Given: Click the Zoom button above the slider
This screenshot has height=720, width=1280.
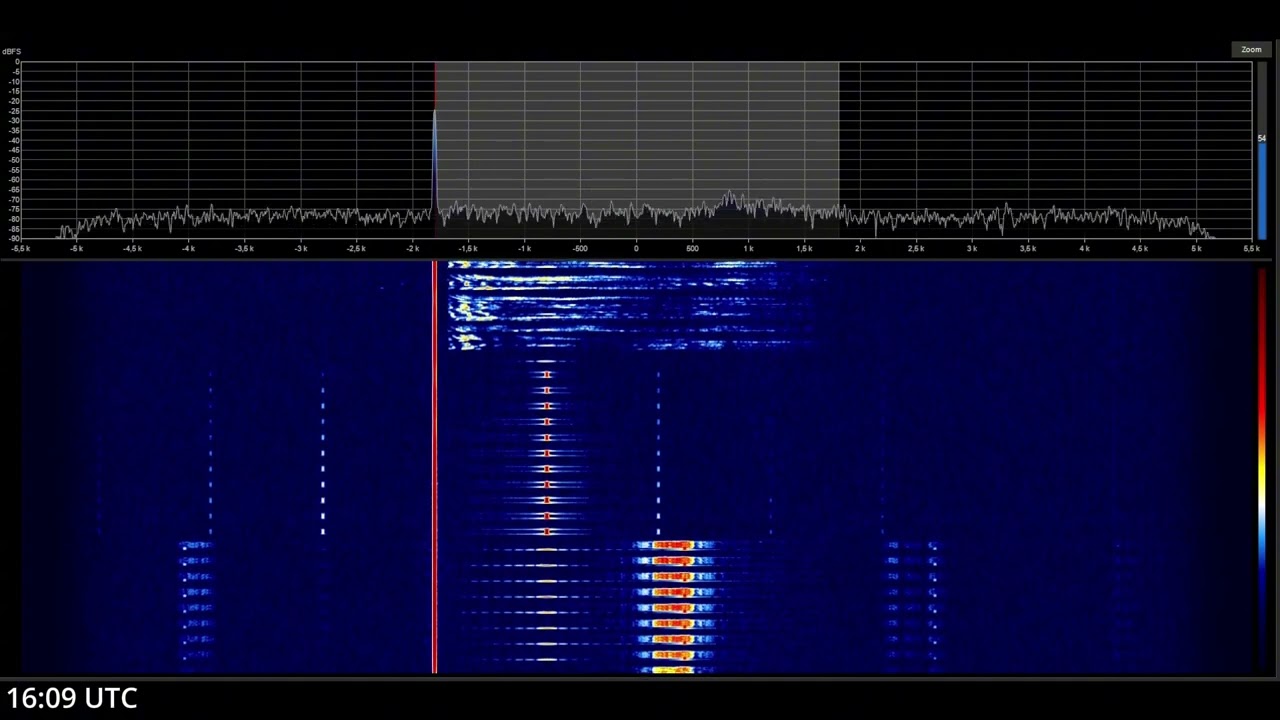Looking at the screenshot, I should coord(1251,49).
